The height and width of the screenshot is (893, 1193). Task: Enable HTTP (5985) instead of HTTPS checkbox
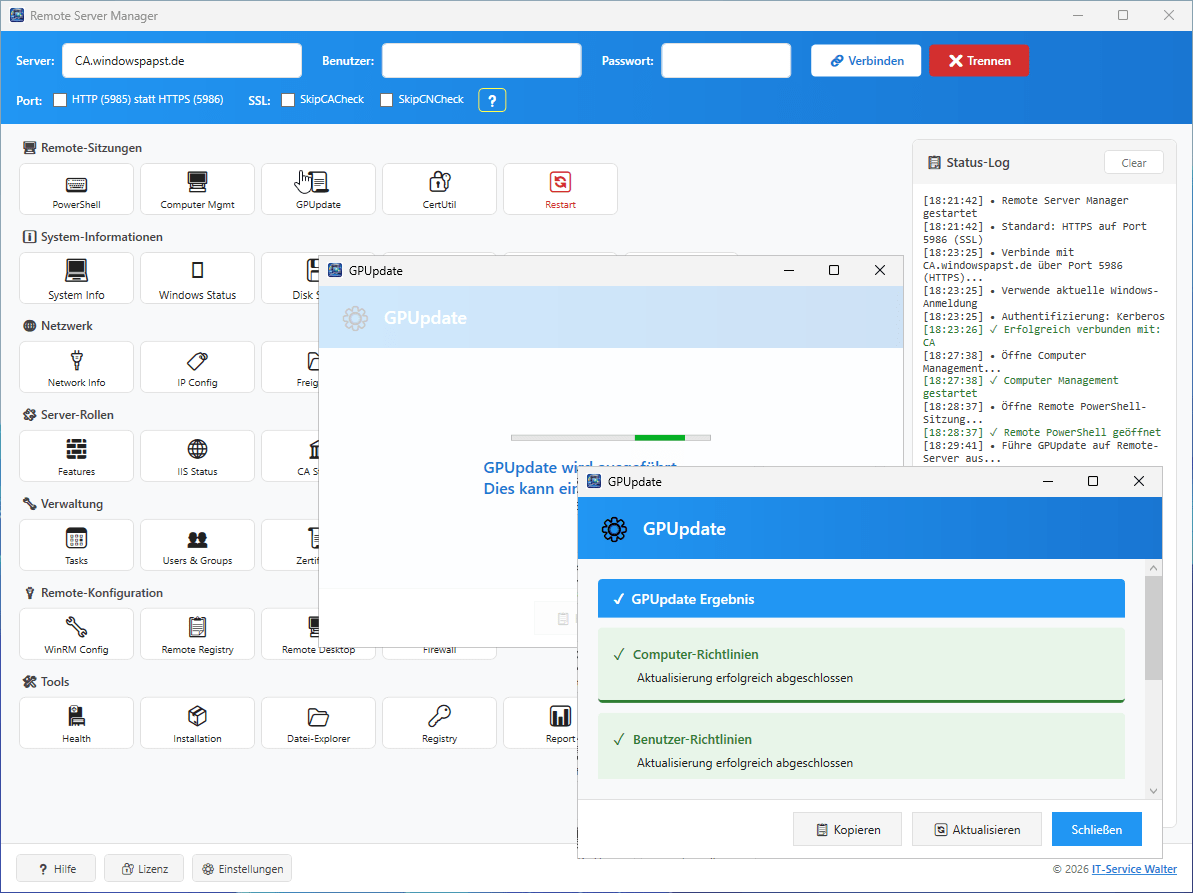pos(60,100)
